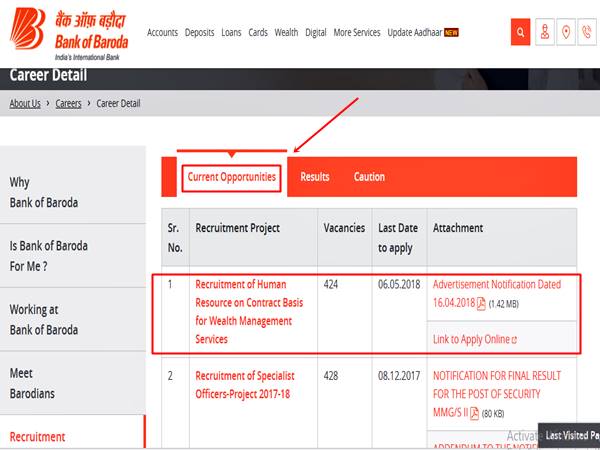Click last date 06.05.2018
Screen dimensions: 600x450
click(x=399, y=284)
